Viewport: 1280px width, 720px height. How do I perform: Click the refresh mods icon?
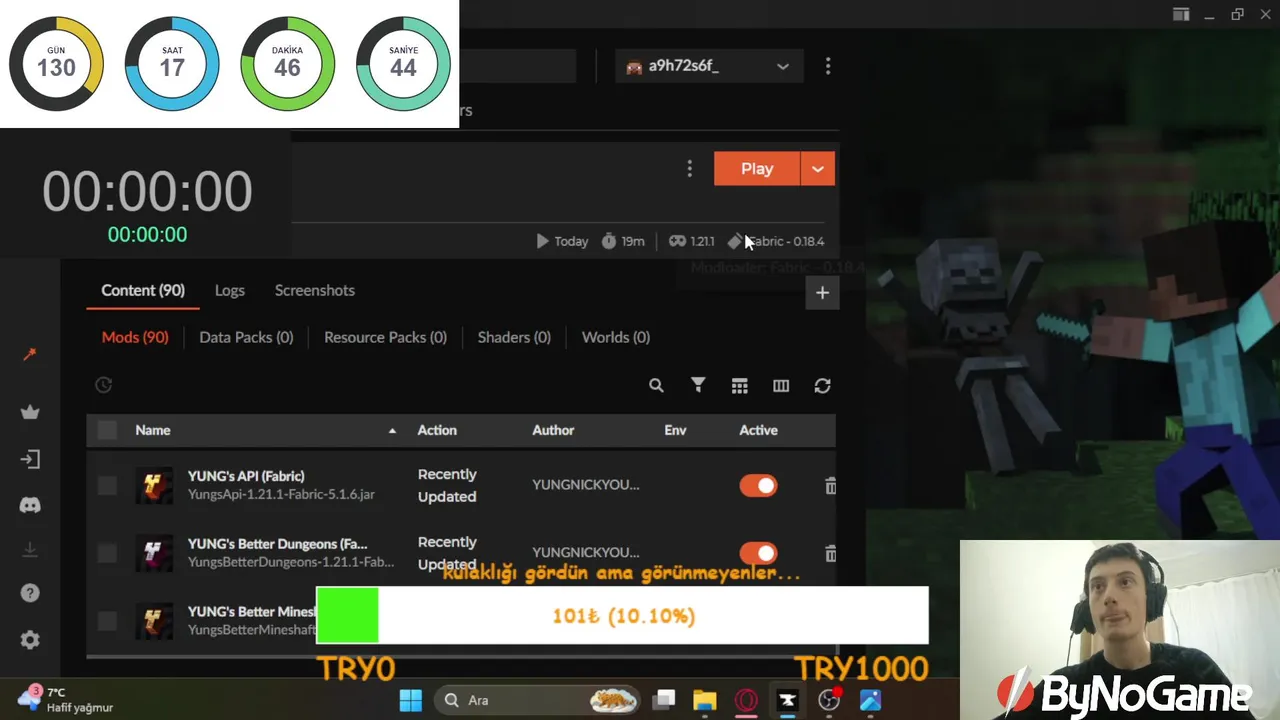tap(822, 386)
